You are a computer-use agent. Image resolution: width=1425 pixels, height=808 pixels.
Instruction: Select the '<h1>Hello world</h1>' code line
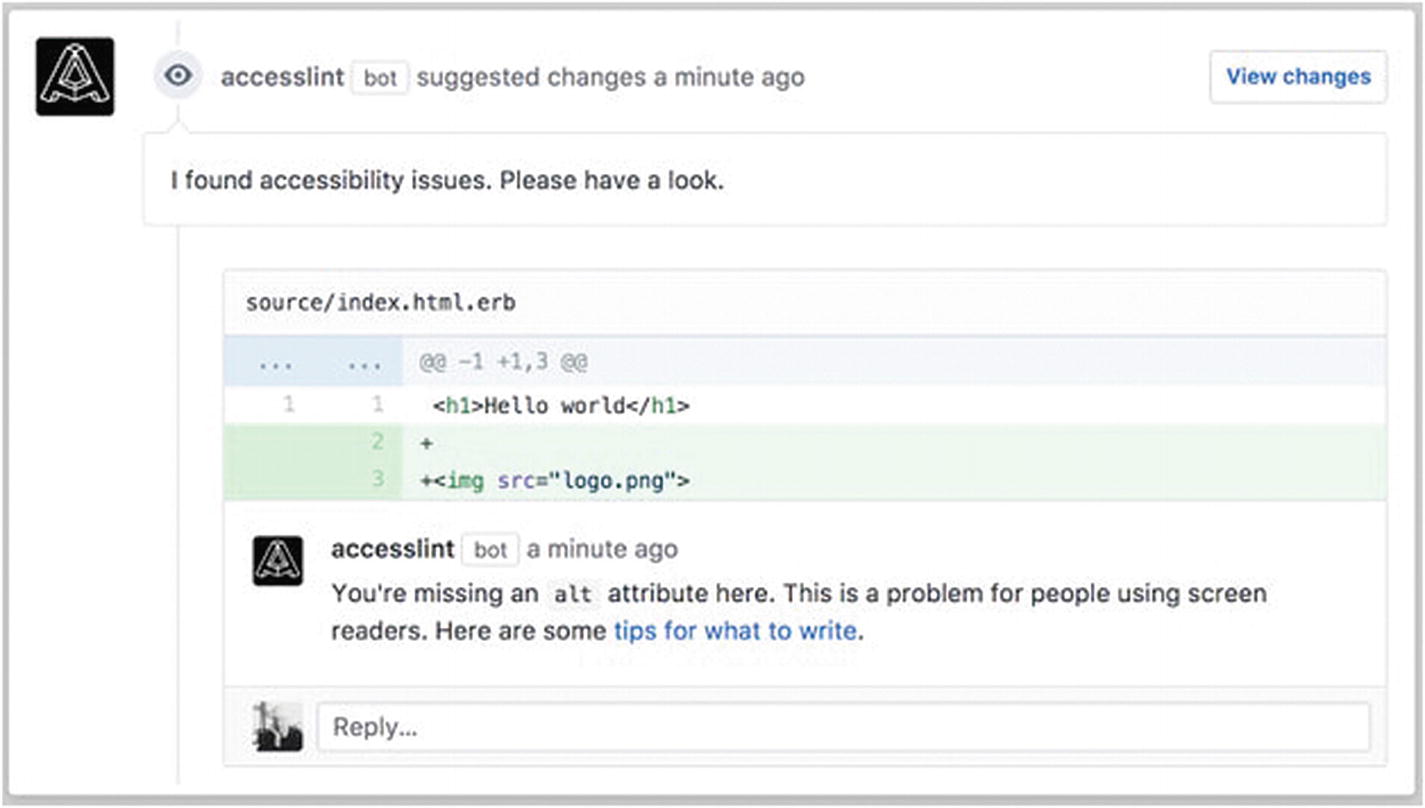562,406
